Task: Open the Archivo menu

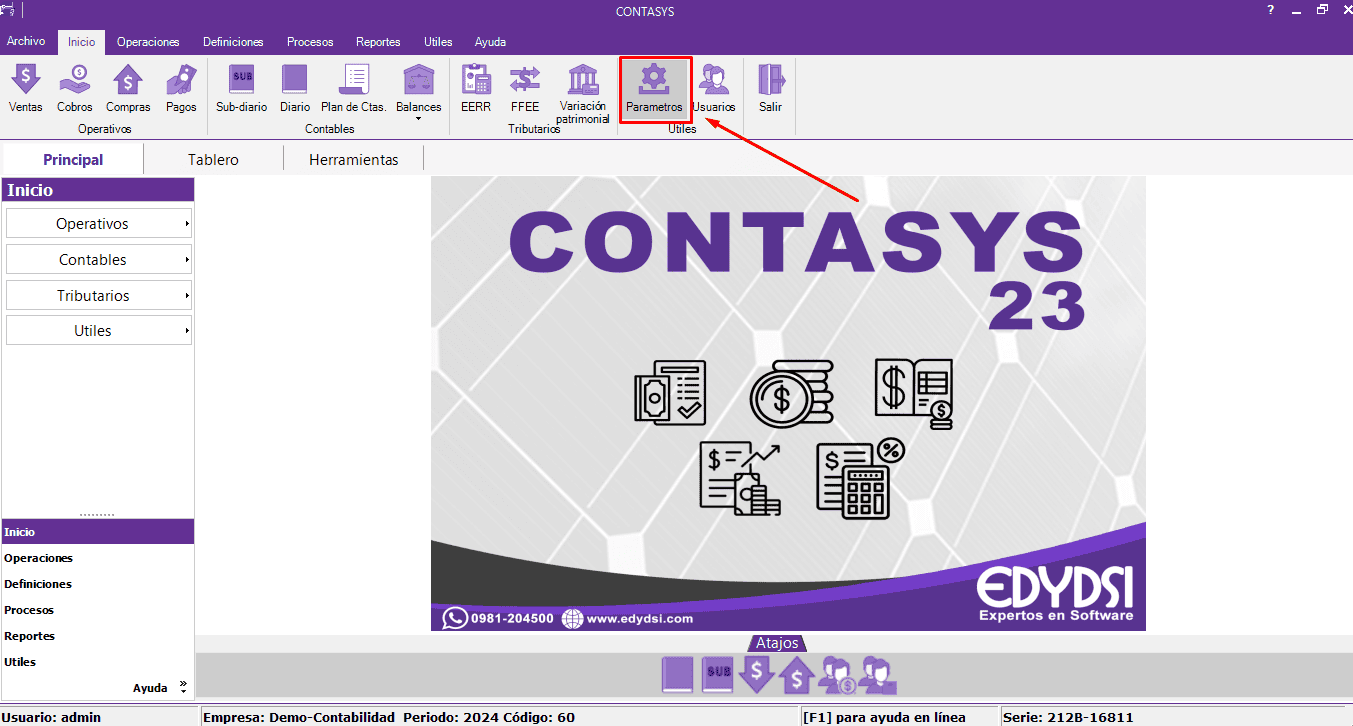Action: point(26,42)
